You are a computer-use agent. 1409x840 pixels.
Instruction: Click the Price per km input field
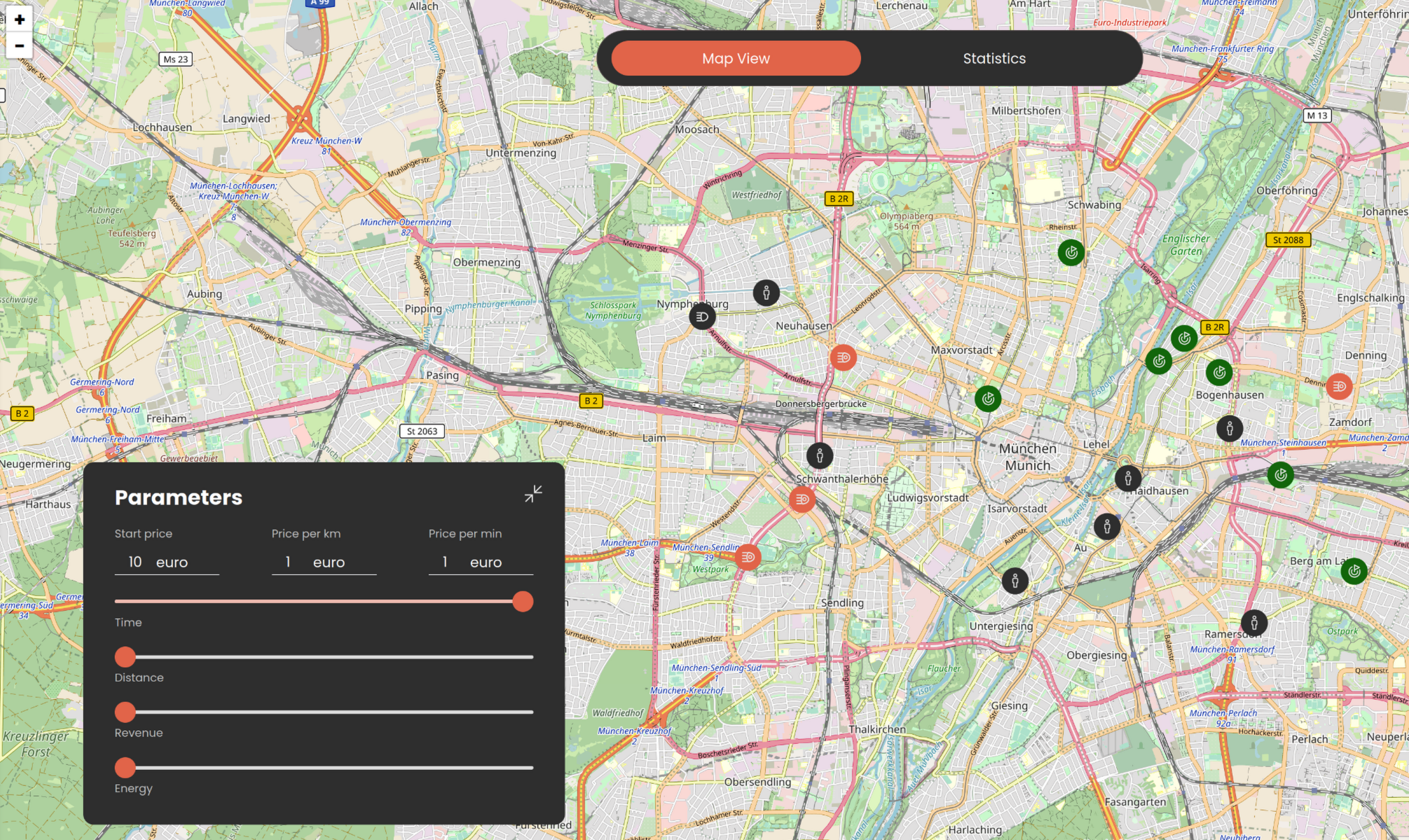point(288,562)
